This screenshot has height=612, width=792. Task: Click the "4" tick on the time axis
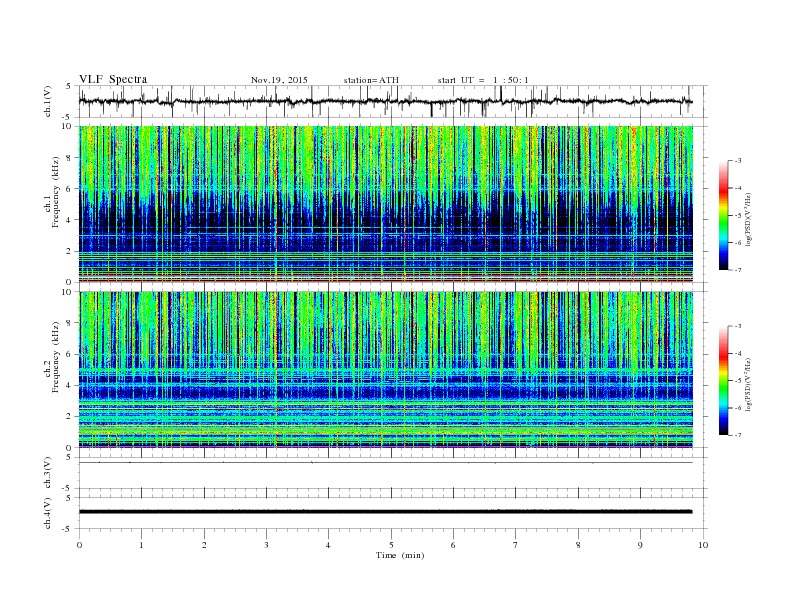[x=328, y=545]
